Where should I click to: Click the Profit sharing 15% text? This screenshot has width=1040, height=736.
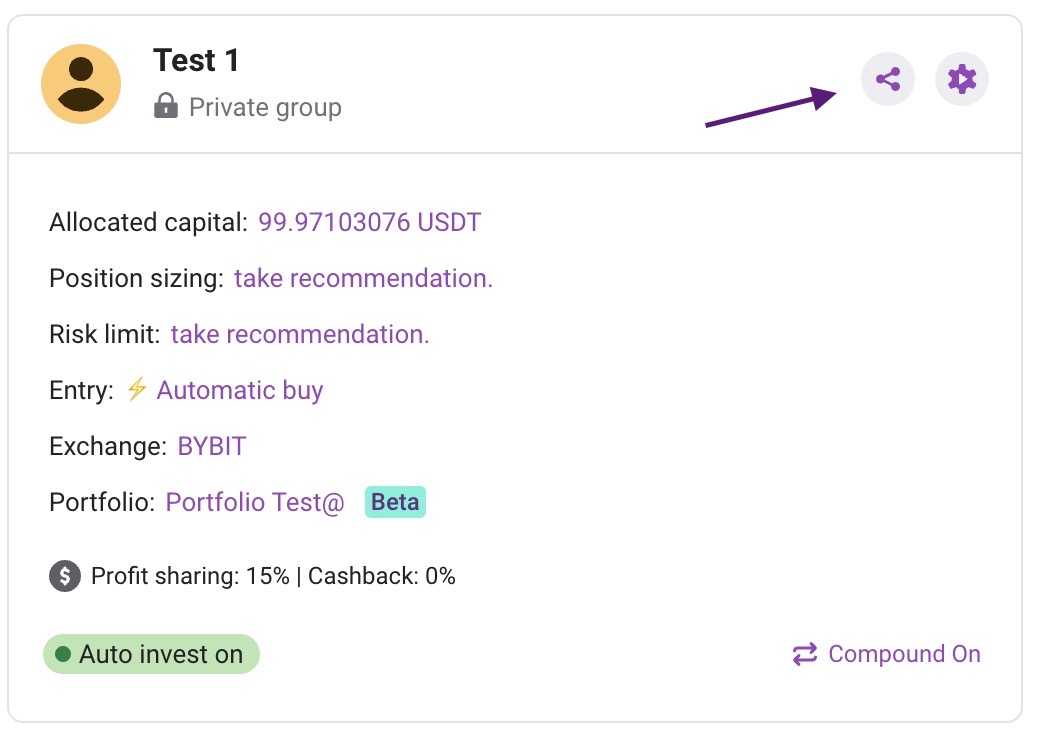(190, 576)
